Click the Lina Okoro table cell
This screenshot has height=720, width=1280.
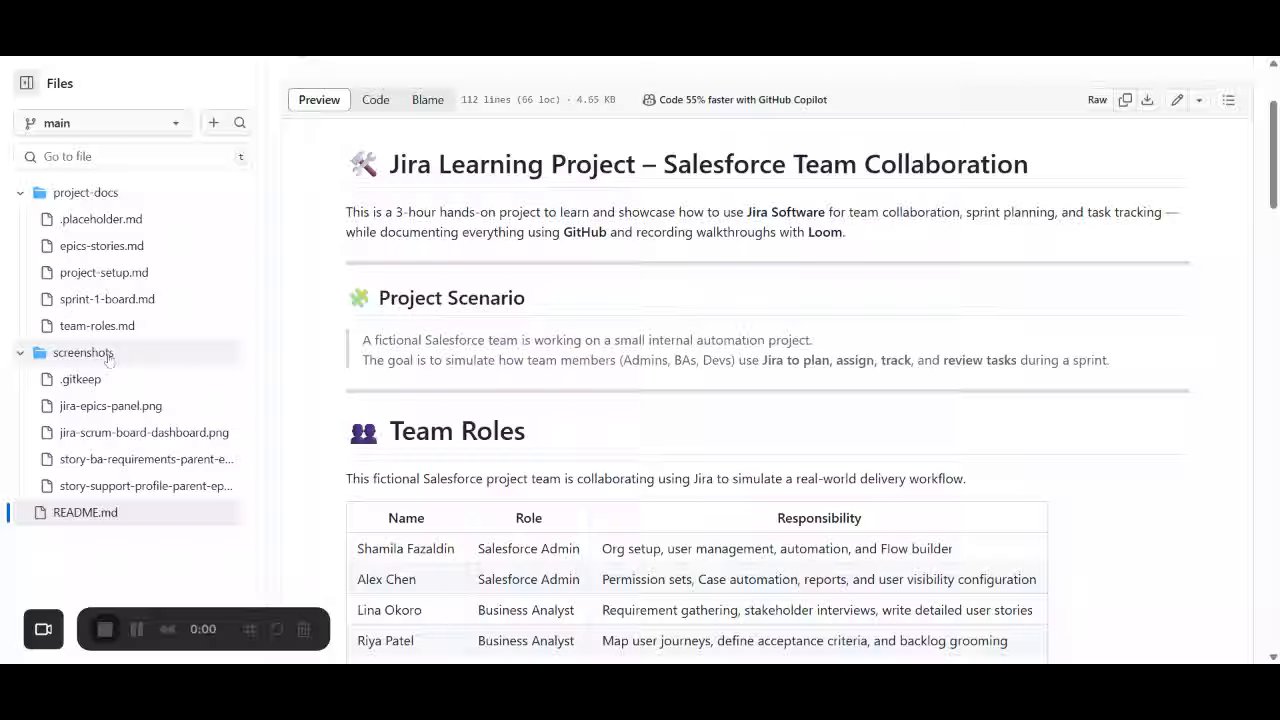click(406, 610)
